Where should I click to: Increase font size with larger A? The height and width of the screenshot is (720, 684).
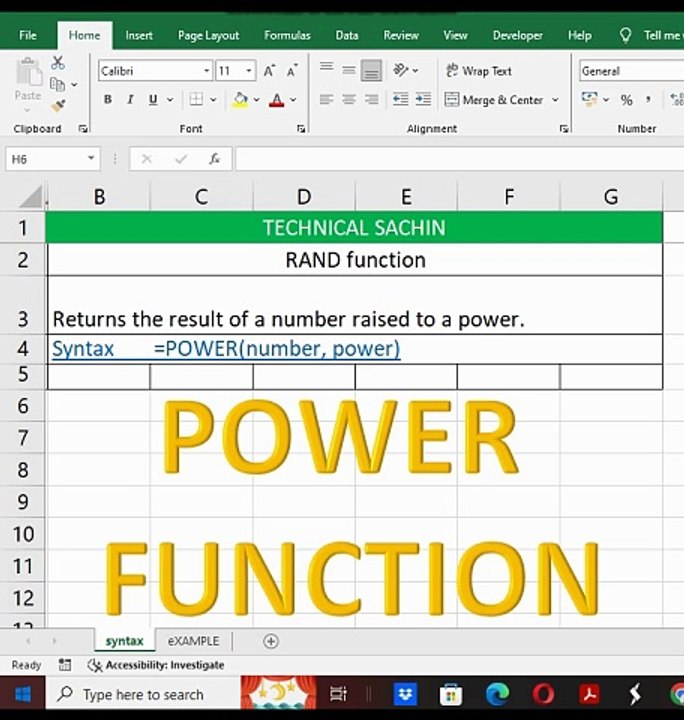(269, 71)
